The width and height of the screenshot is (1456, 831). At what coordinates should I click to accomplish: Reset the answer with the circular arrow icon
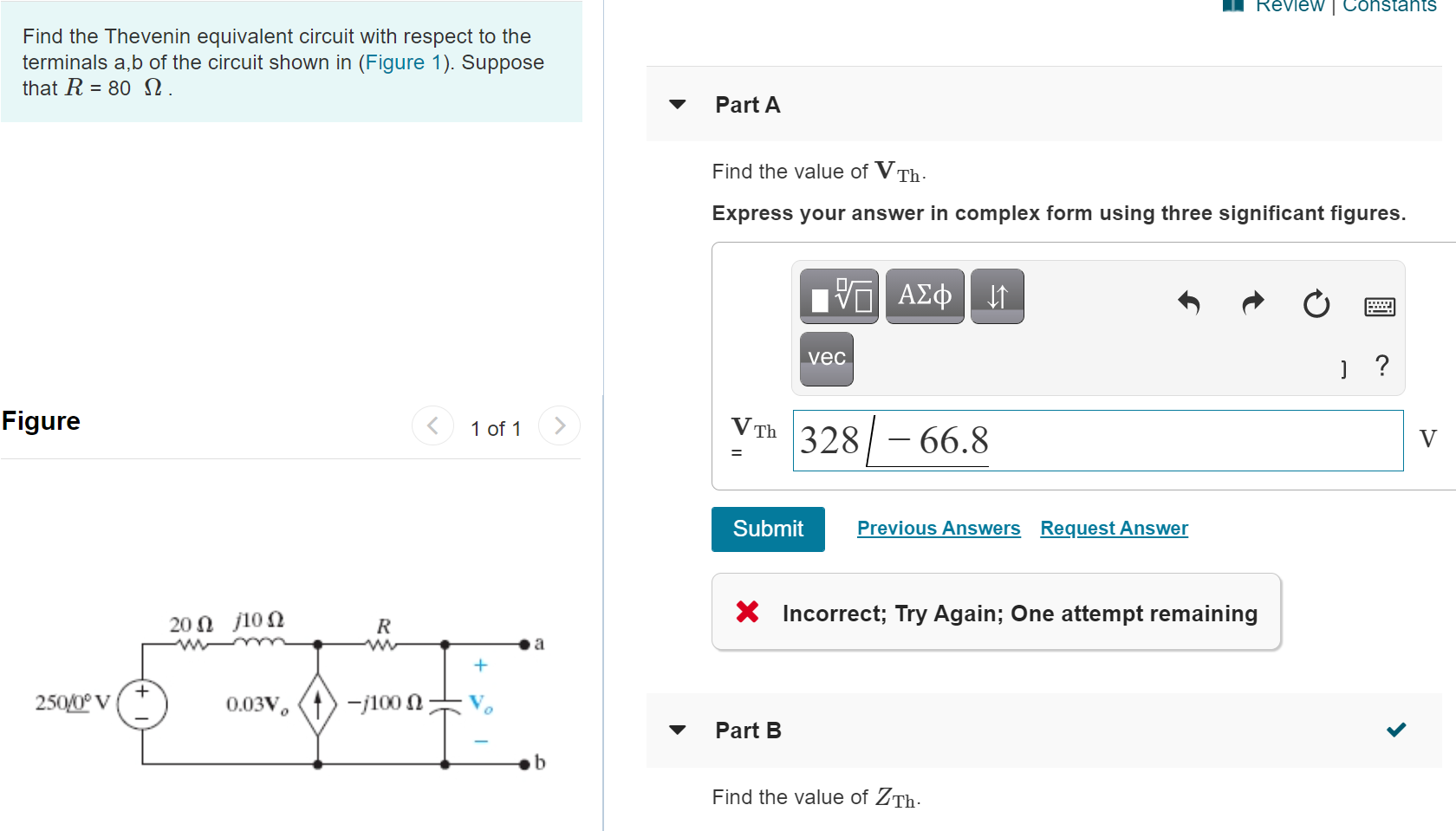tap(1316, 304)
